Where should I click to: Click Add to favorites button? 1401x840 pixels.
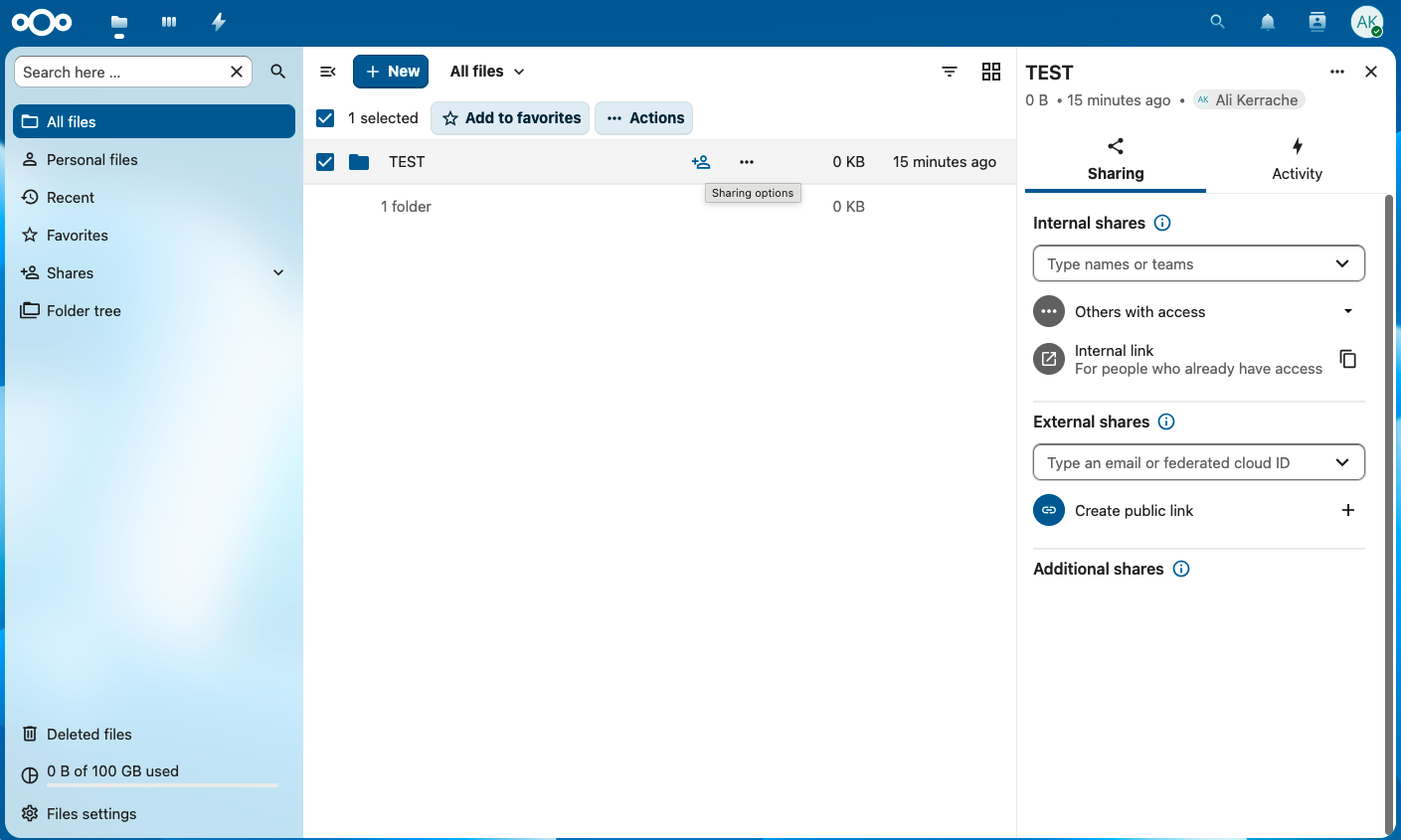pyautogui.click(x=510, y=118)
